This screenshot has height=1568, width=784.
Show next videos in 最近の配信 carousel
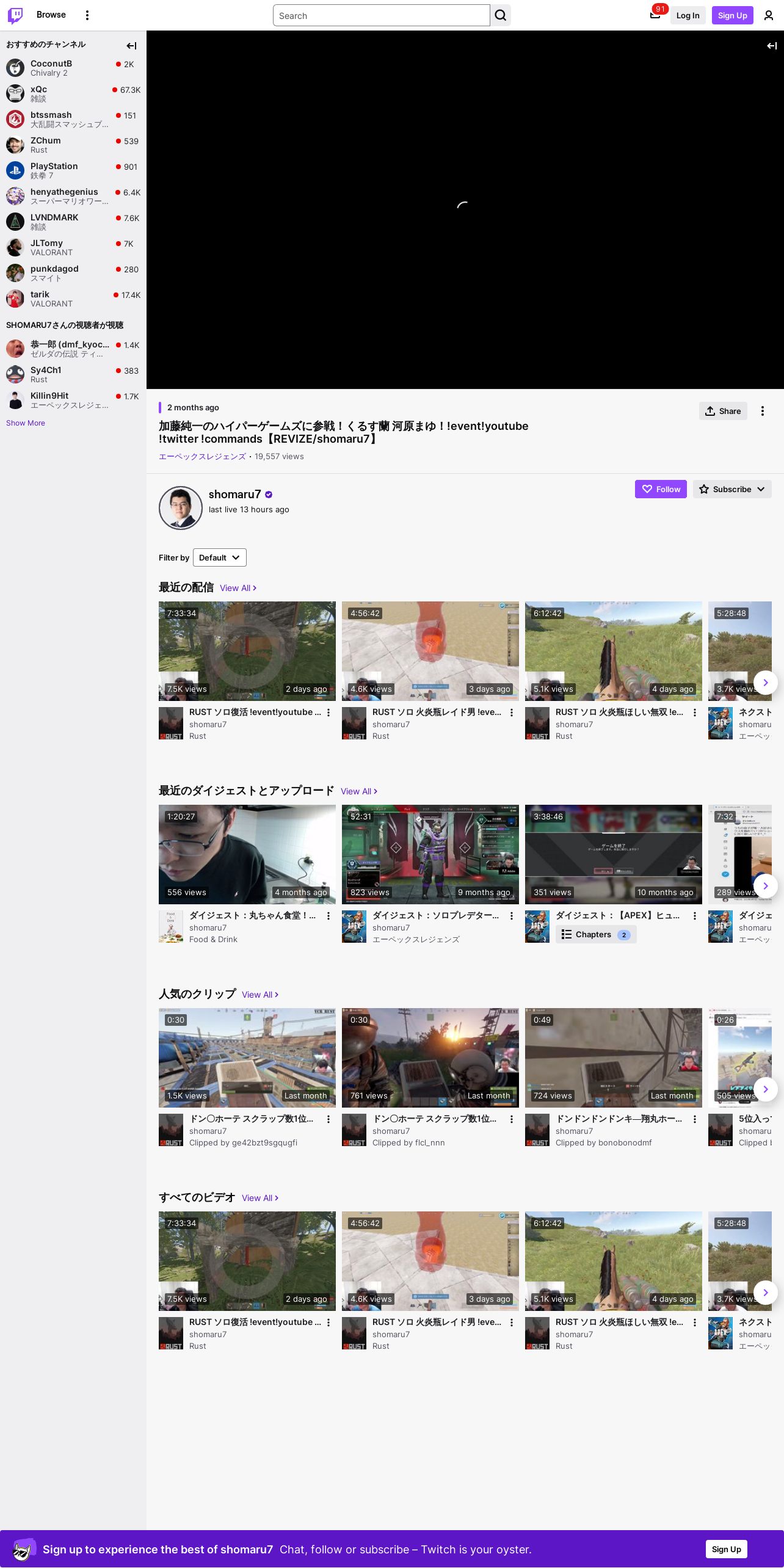point(766,683)
